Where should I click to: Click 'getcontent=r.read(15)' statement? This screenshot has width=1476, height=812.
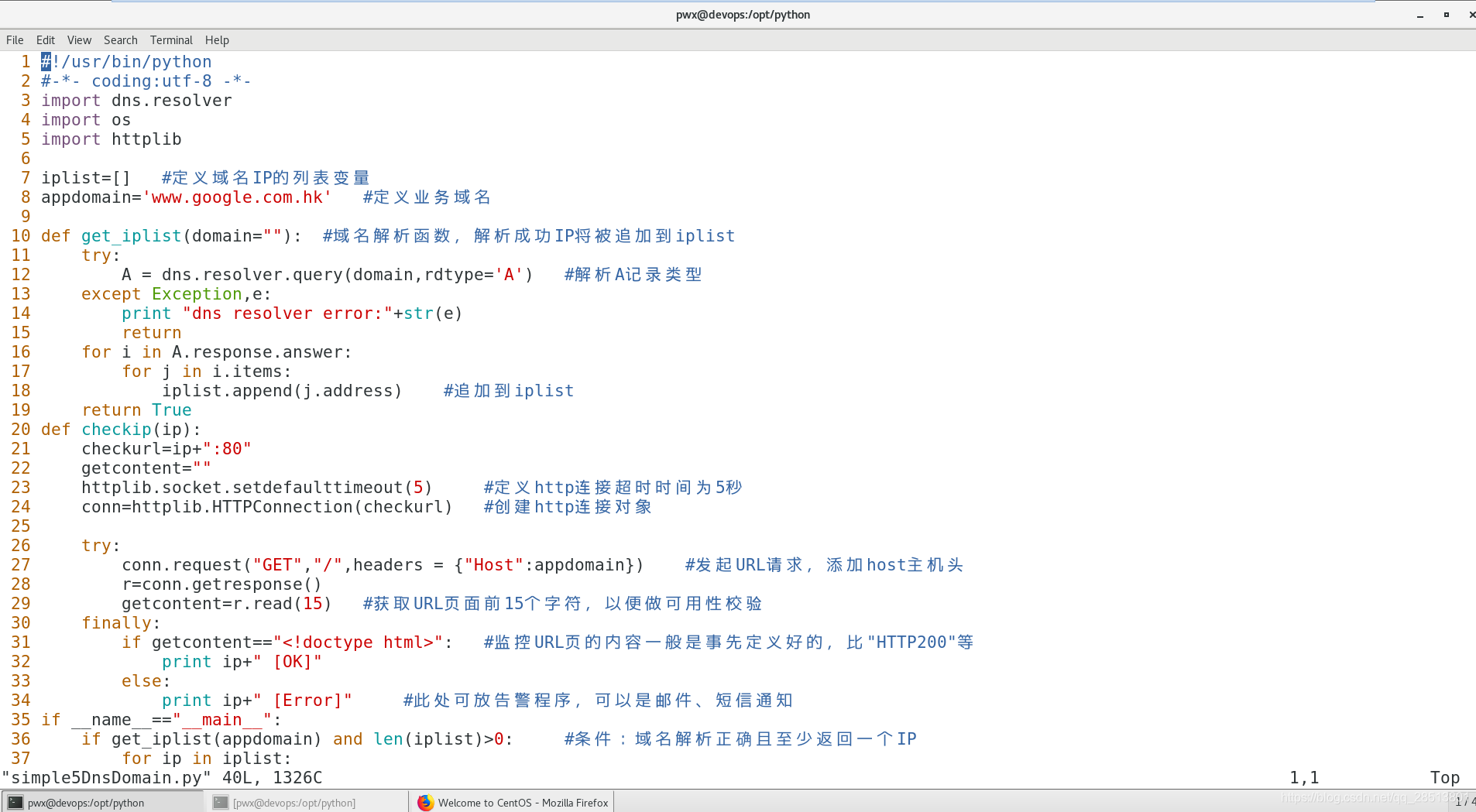coord(227,604)
